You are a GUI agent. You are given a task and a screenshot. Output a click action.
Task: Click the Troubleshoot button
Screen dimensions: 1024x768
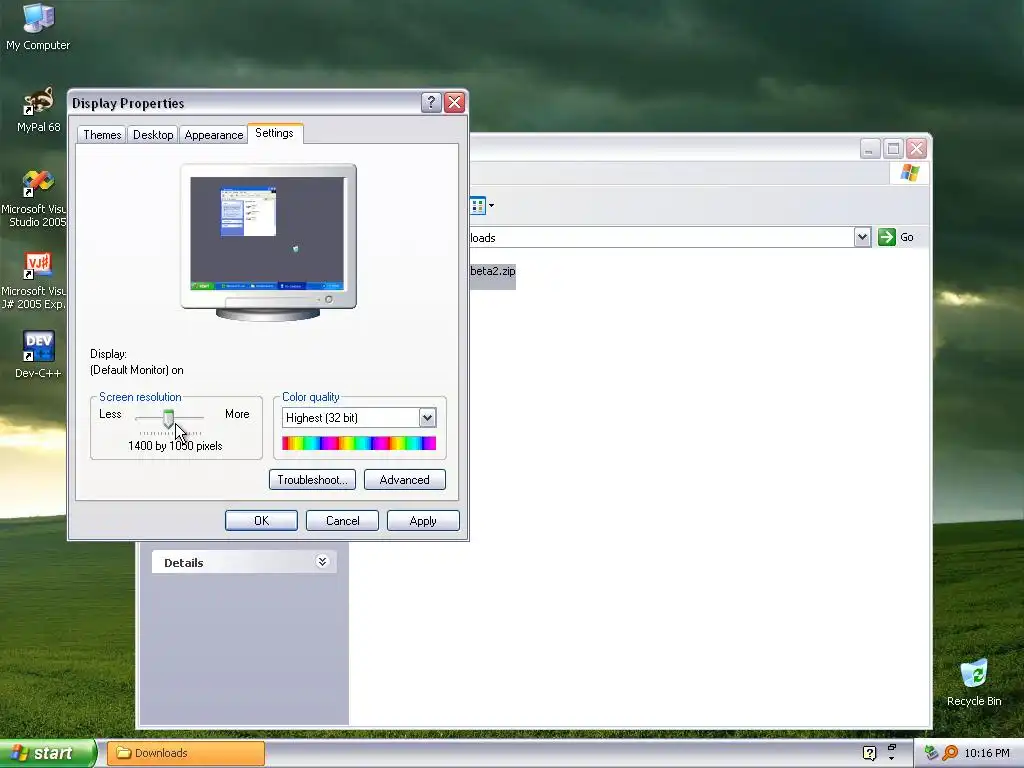312,480
